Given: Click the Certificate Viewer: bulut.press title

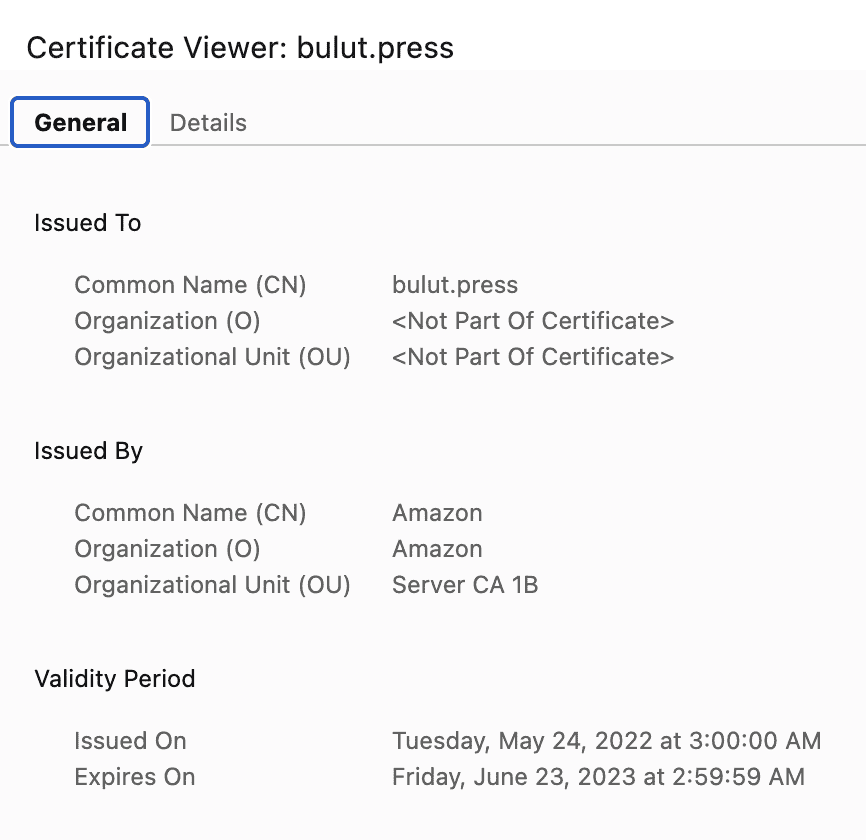Looking at the screenshot, I should 240,47.
